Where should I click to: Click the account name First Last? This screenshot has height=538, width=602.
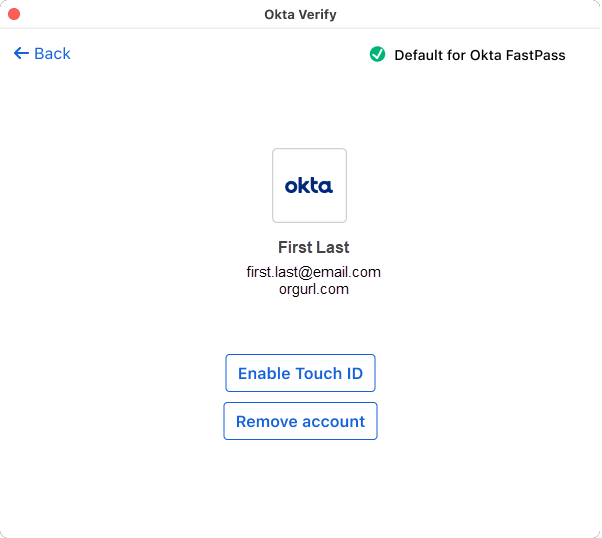pos(313,247)
